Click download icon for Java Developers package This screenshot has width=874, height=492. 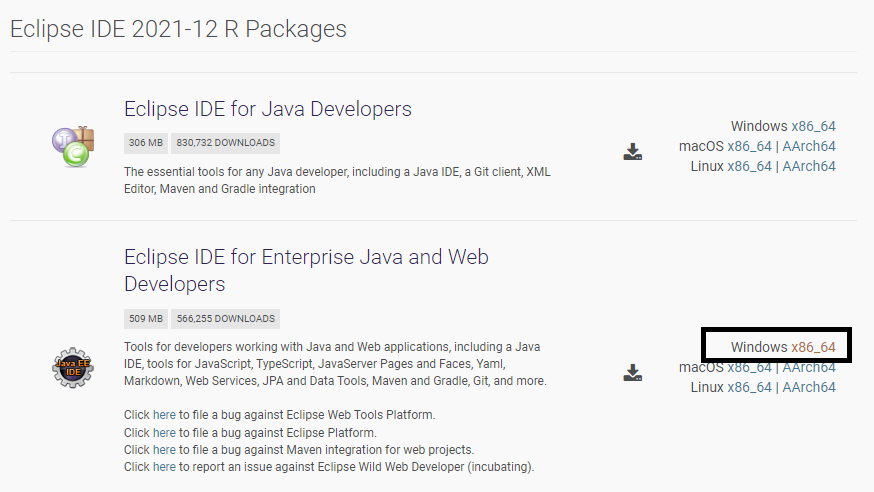[x=633, y=152]
